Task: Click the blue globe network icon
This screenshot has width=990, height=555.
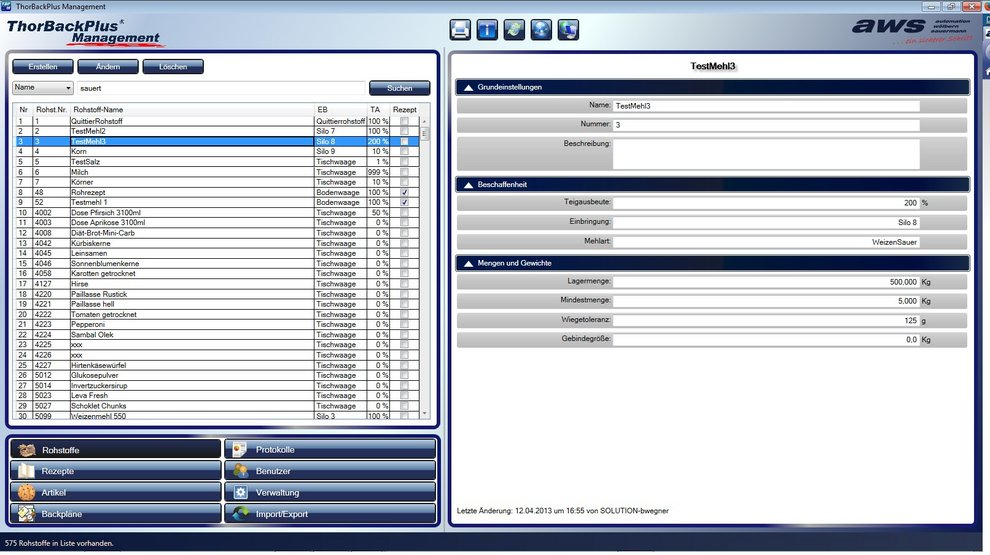Action: (x=541, y=30)
